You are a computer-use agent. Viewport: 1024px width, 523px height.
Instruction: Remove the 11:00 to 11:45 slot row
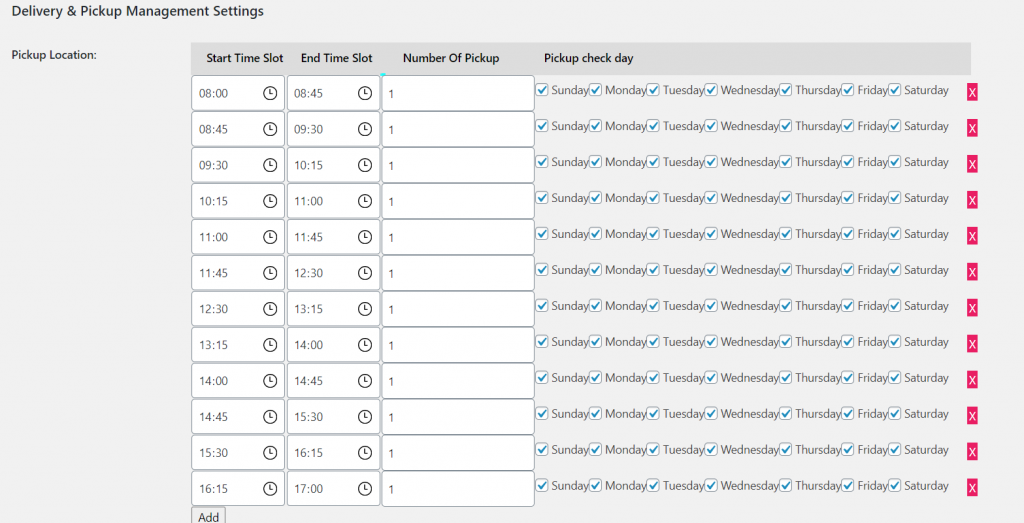pyautogui.click(x=972, y=236)
